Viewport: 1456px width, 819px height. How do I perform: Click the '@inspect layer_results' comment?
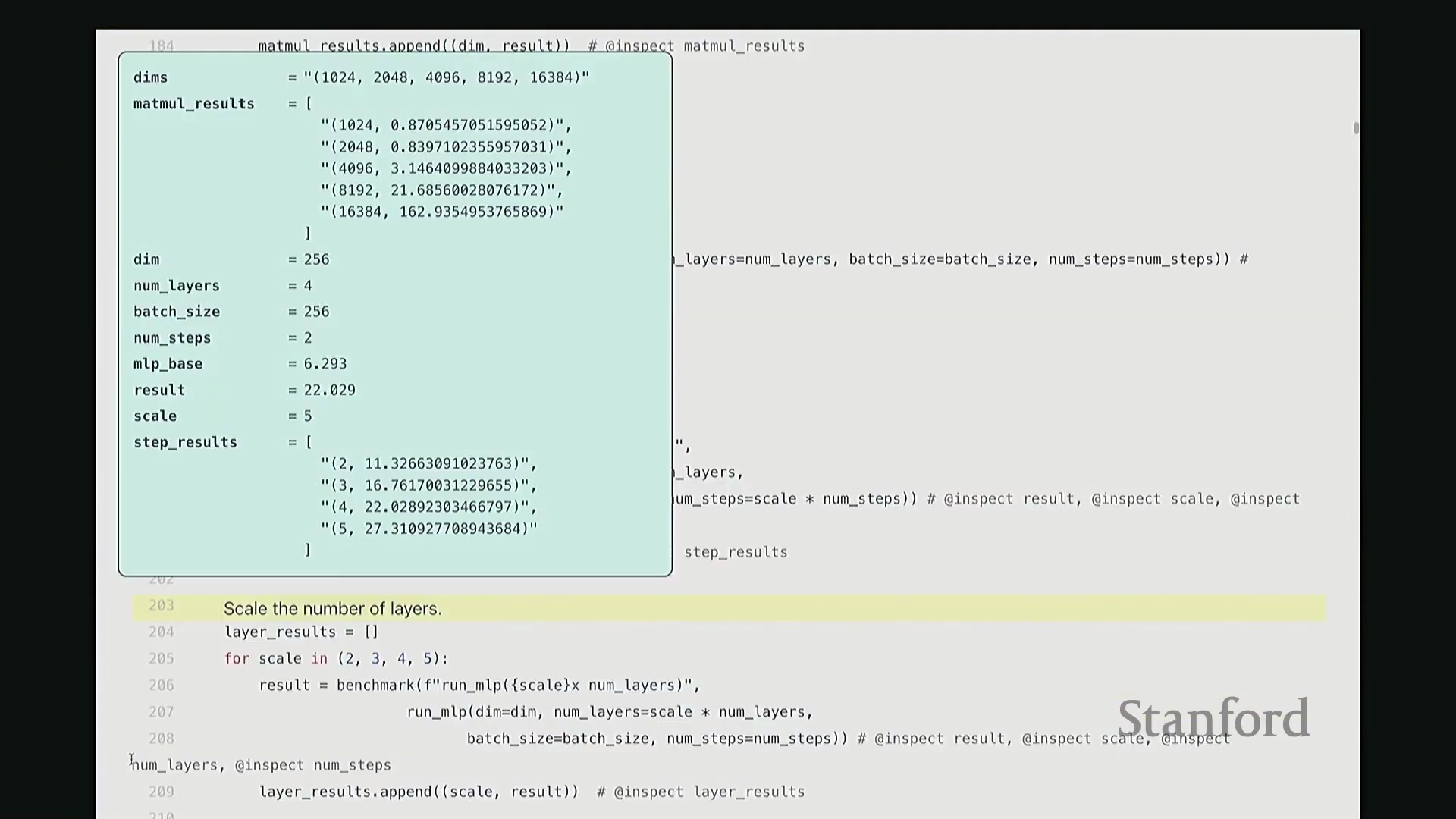pos(709,792)
